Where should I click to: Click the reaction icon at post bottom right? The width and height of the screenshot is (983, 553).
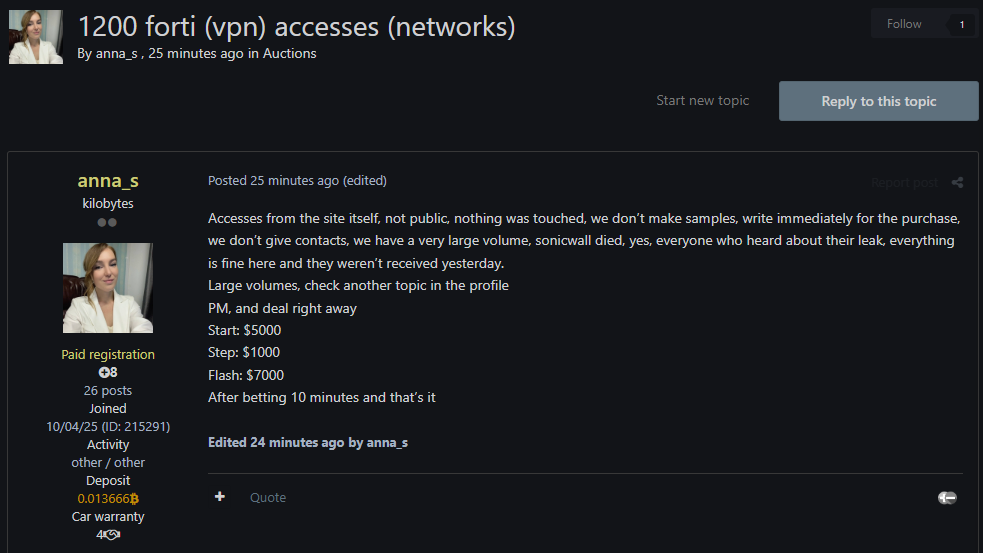(x=947, y=497)
